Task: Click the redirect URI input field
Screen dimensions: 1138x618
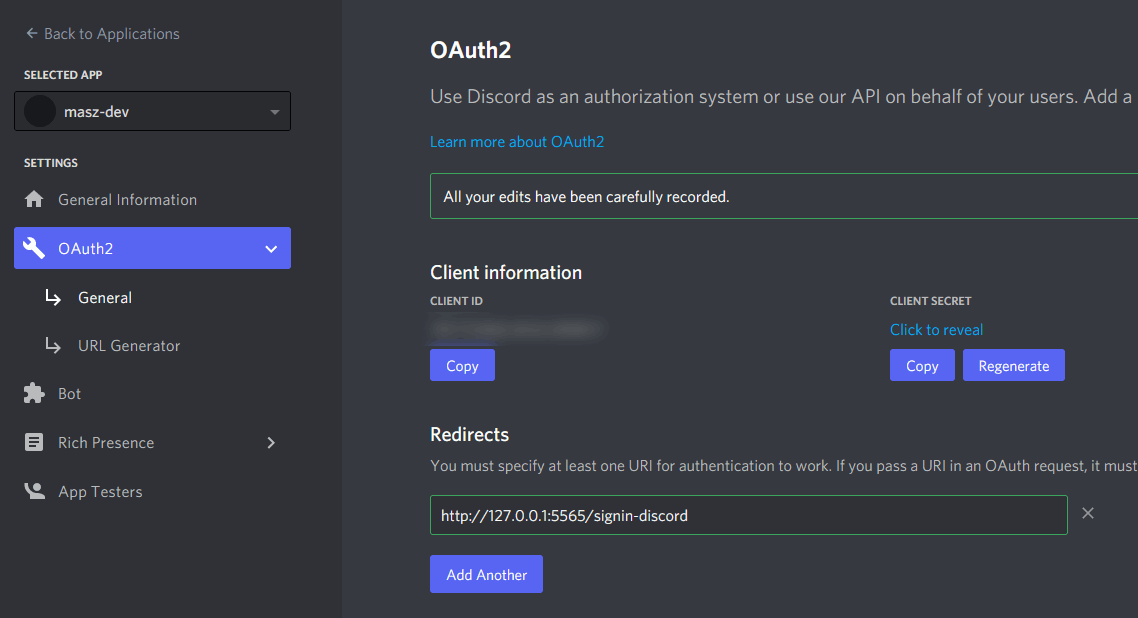Action: [749, 515]
